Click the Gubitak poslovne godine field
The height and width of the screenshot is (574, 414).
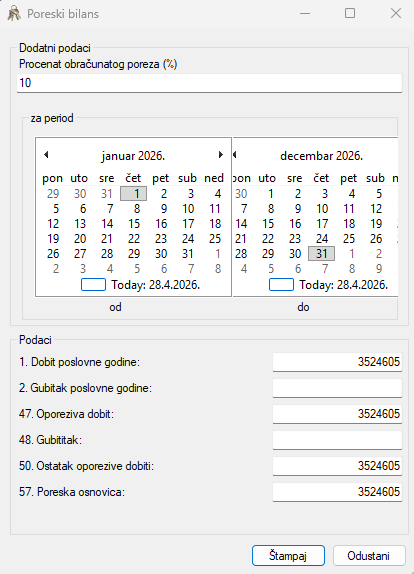point(337,388)
